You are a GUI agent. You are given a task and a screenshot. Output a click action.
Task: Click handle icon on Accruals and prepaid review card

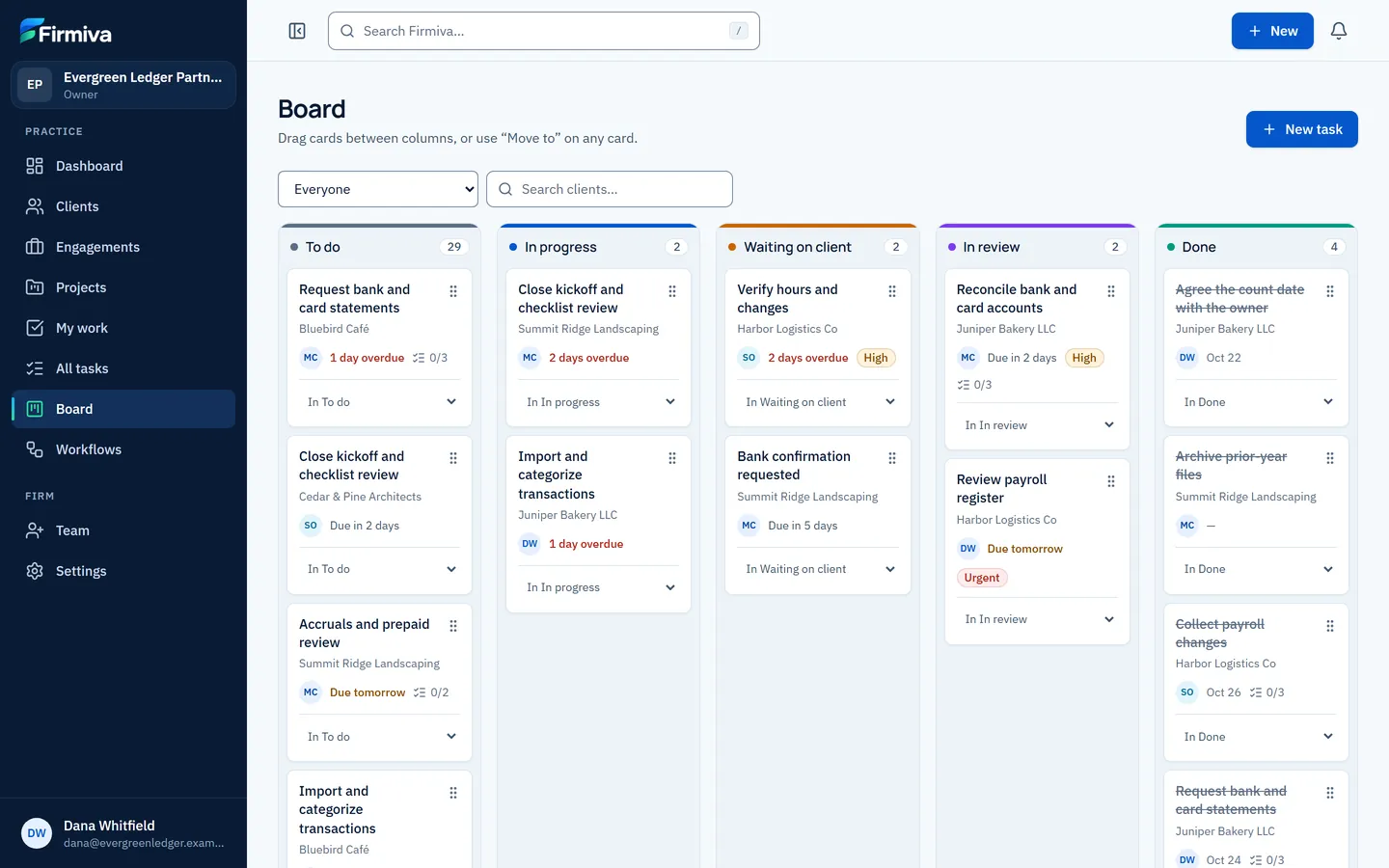[x=453, y=626]
